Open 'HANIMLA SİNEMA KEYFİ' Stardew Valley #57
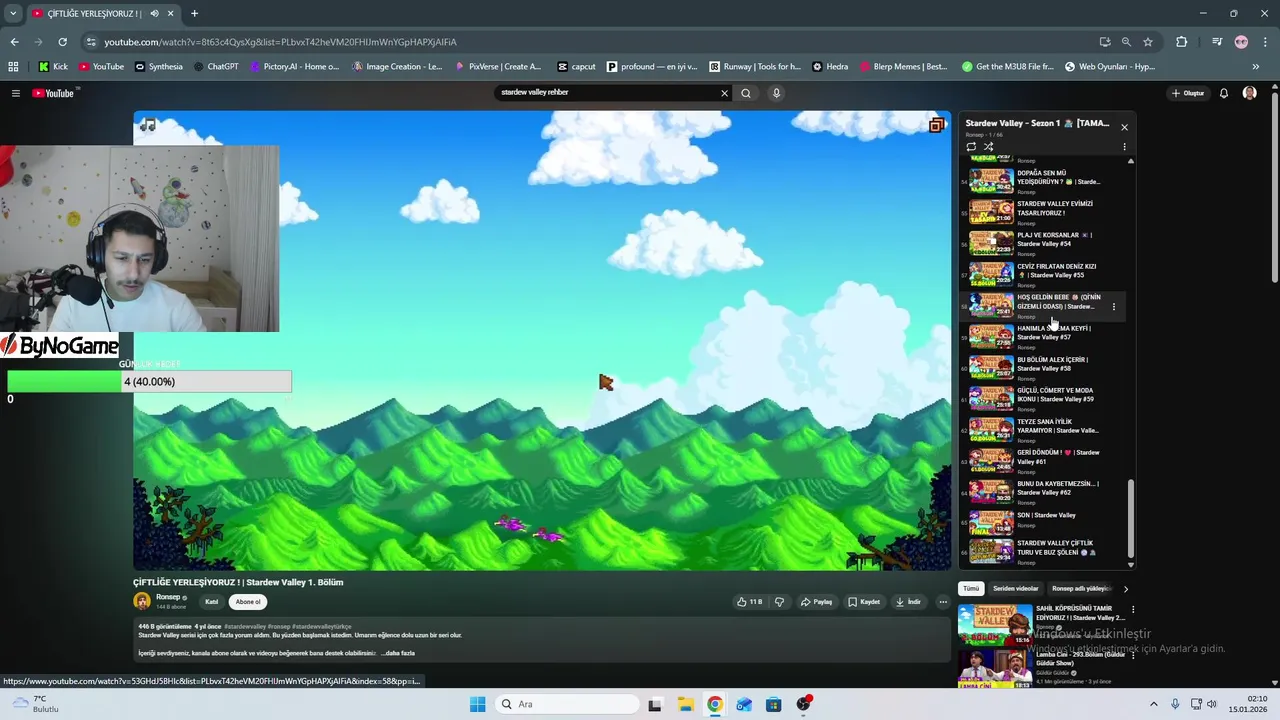Screen dimensions: 1280x720 (x=1043, y=336)
